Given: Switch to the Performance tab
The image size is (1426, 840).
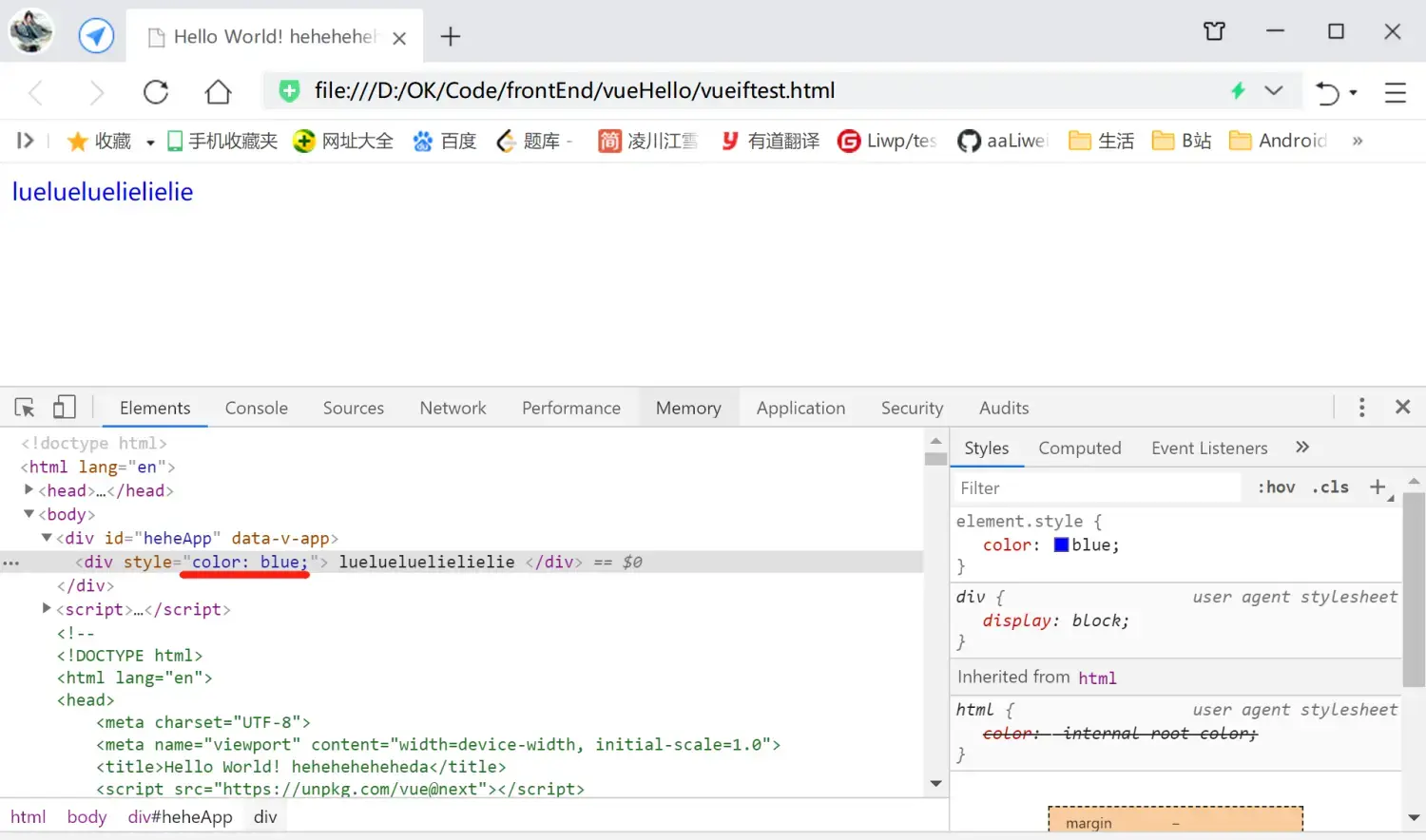Looking at the screenshot, I should (x=571, y=408).
